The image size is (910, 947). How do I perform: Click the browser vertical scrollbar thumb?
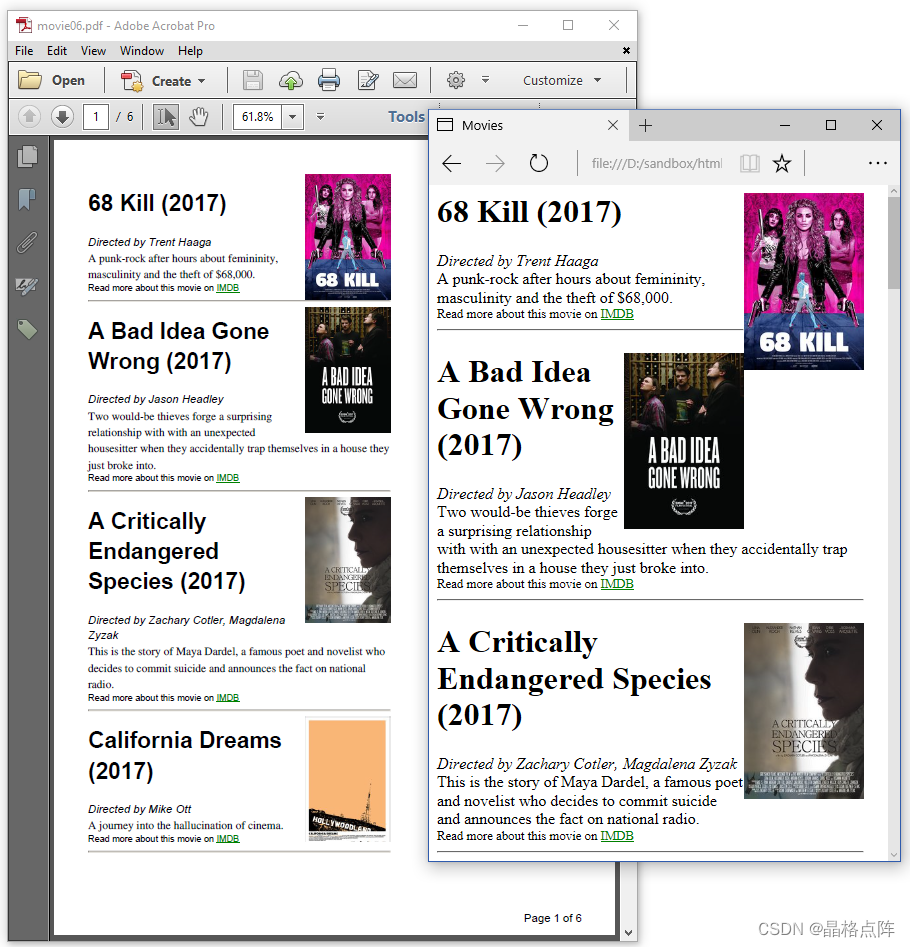tap(894, 242)
